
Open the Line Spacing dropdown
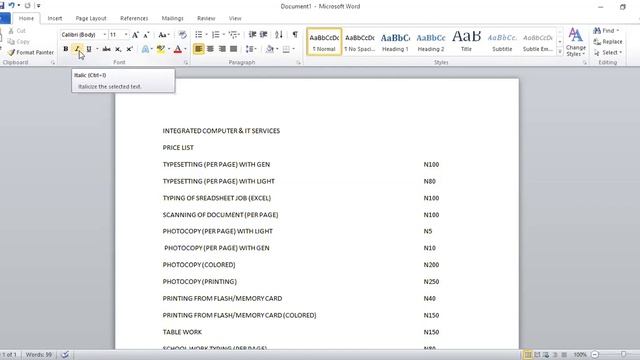point(250,49)
